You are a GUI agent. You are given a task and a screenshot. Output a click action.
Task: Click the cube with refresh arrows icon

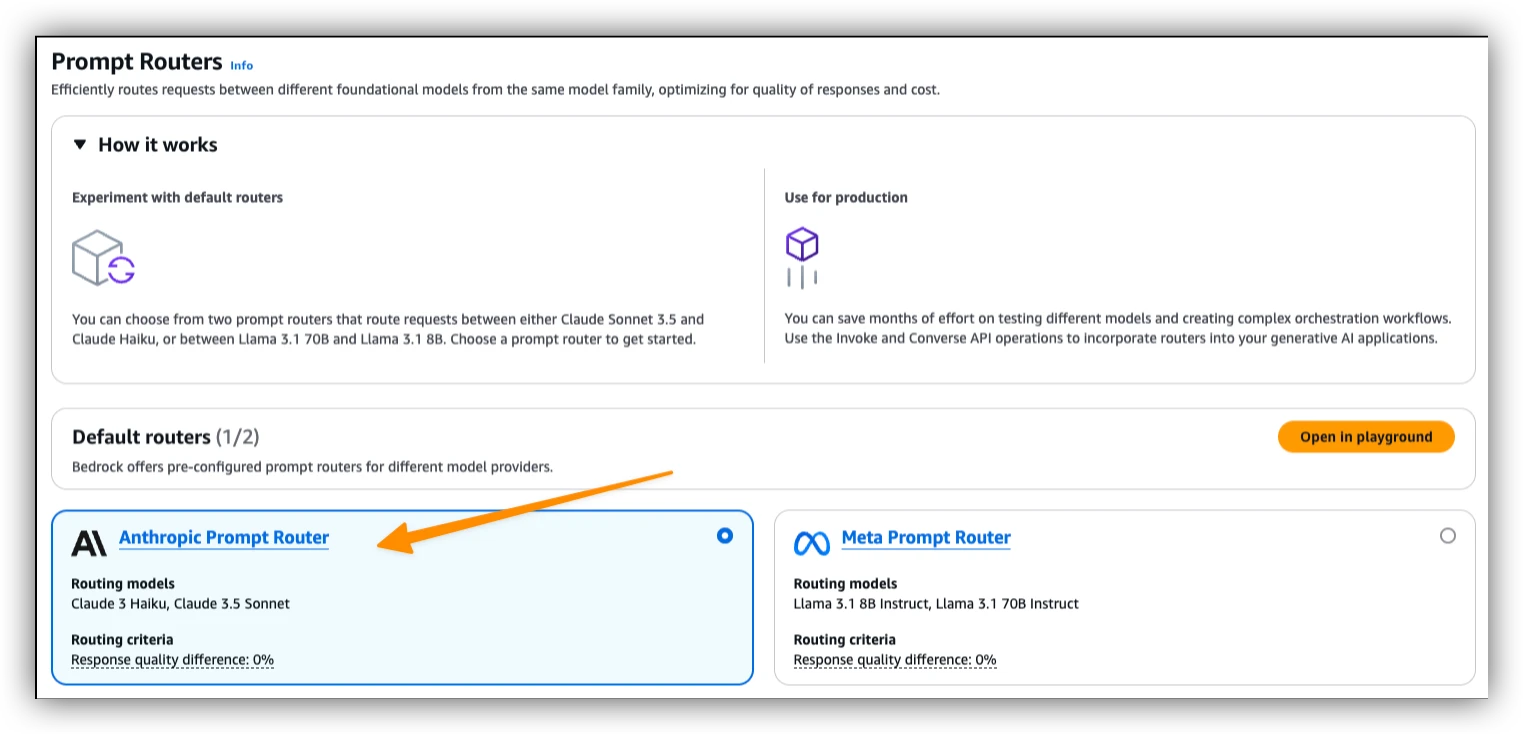point(103,258)
